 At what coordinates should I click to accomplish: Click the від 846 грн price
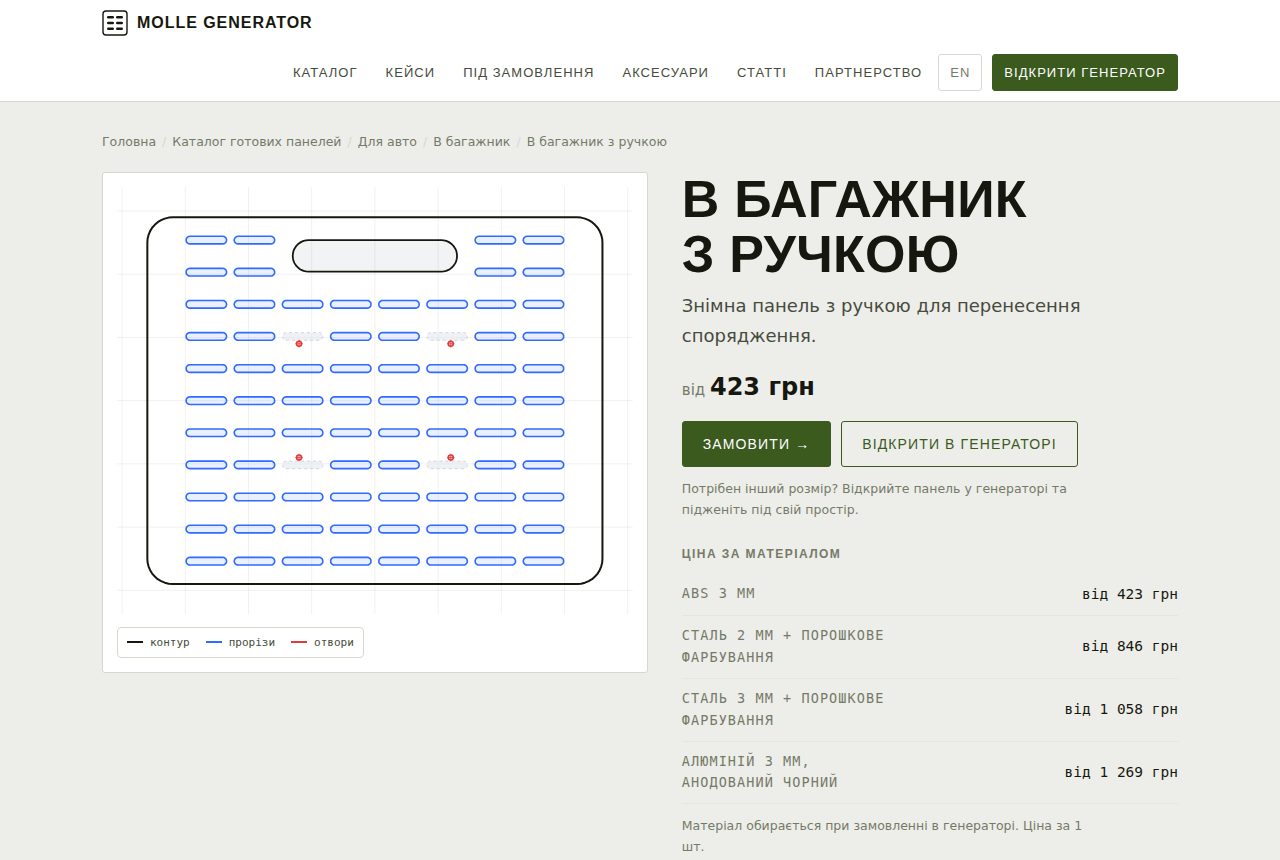[x=1130, y=647]
